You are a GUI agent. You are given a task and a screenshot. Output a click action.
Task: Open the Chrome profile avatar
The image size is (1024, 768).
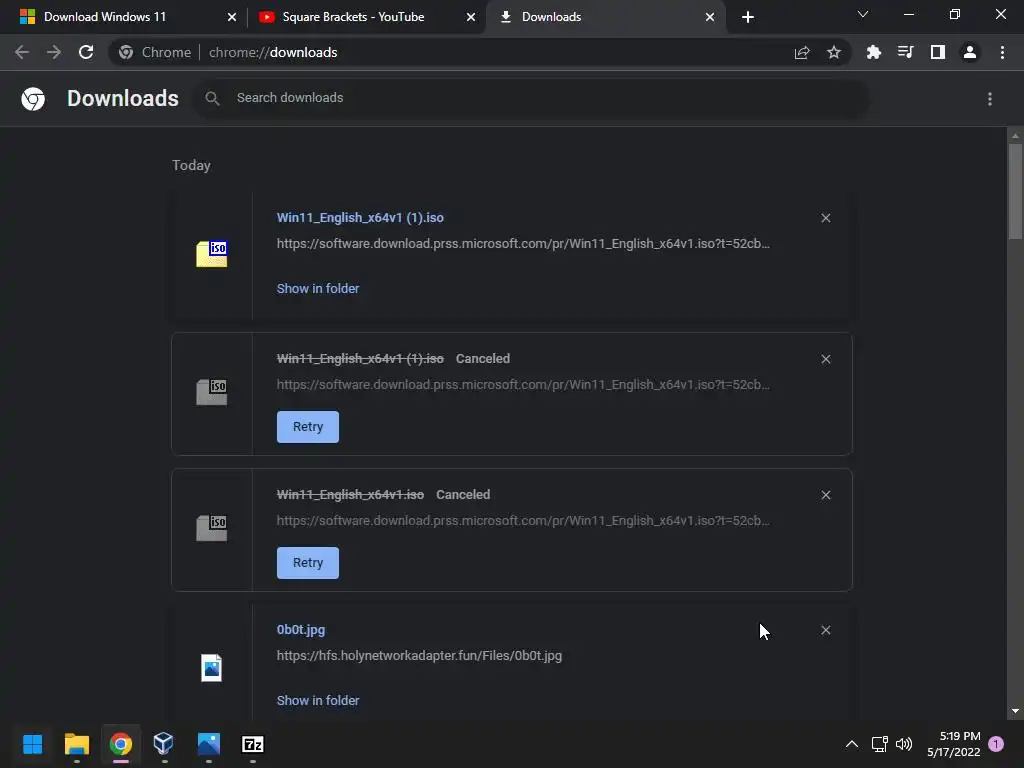[970, 52]
